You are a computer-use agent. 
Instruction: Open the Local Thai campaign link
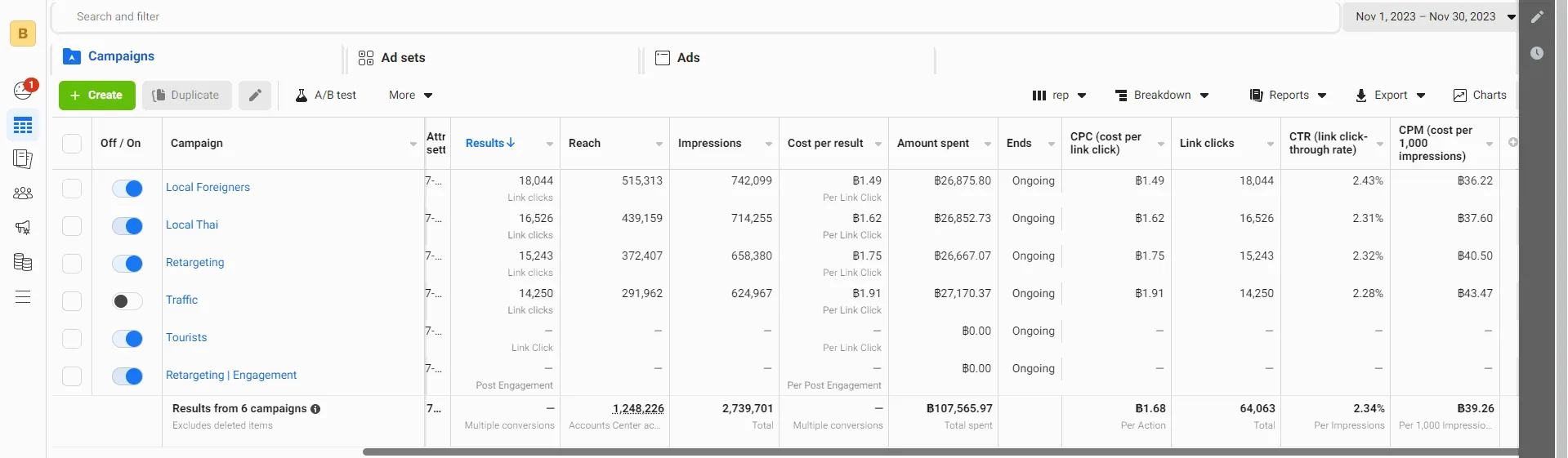pos(192,225)
